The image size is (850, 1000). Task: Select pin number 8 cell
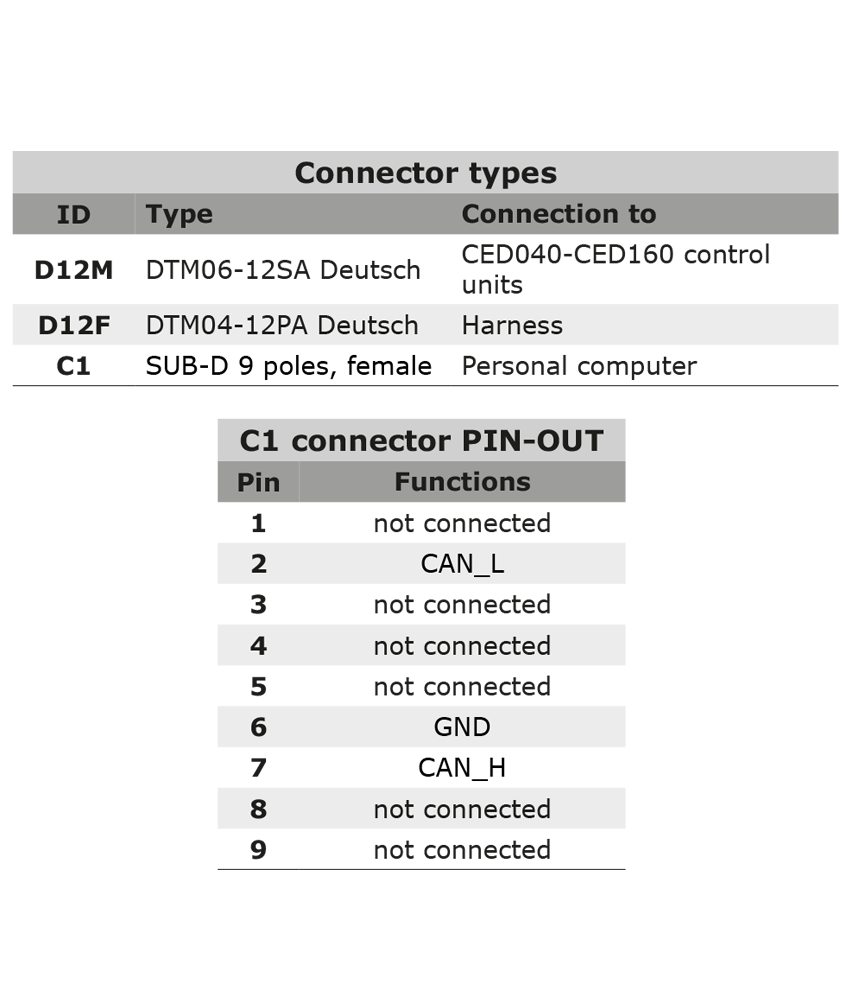[258, 809]
